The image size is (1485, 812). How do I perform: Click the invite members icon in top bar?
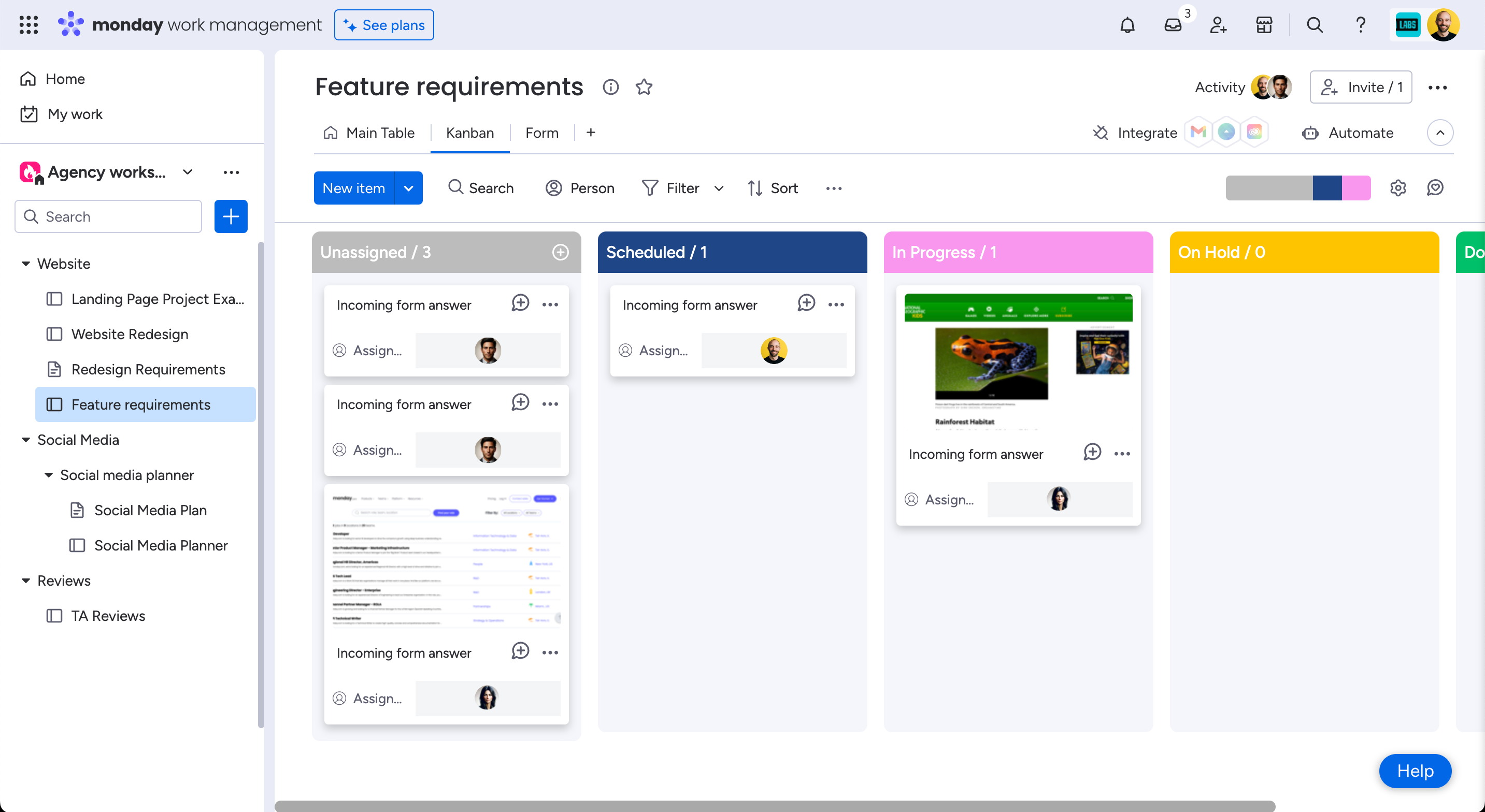click(1218, 25)
